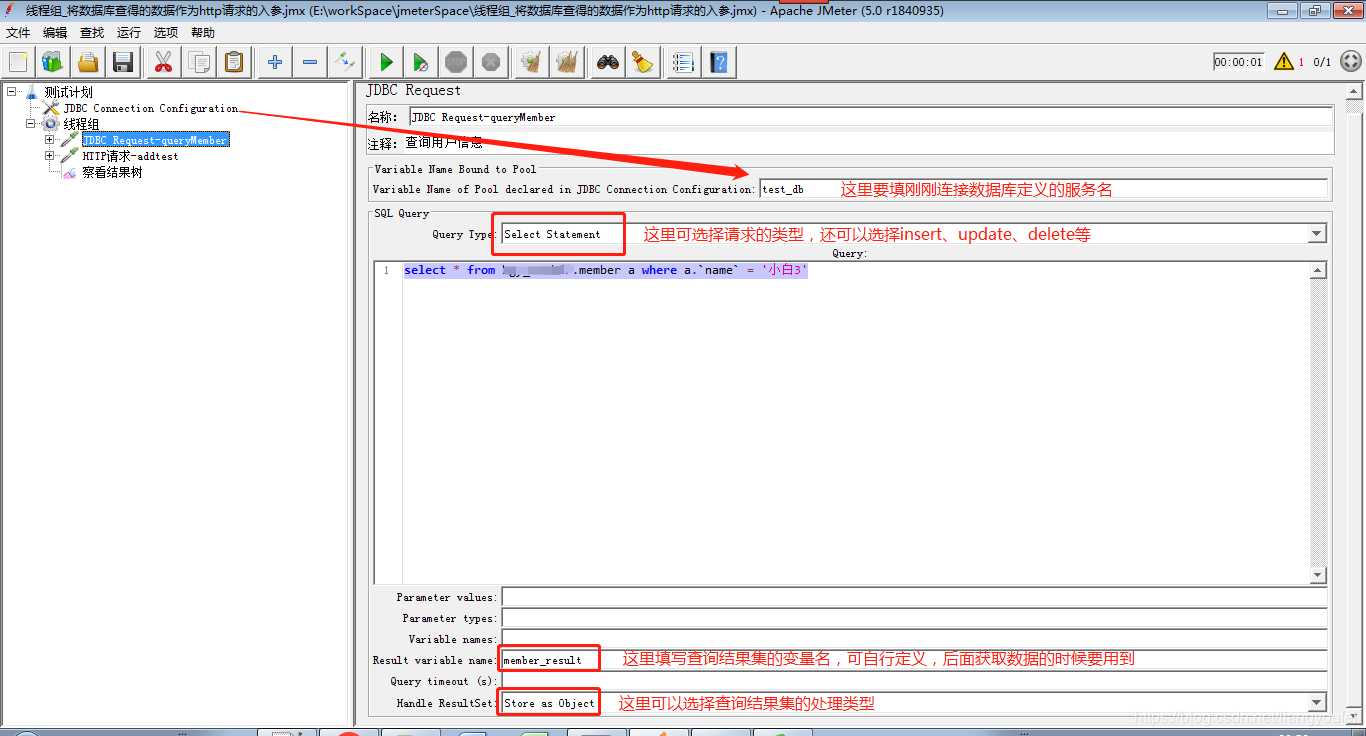Click the 注释 comment field
Viewport: 1366px width, 736px height.
[868, 143]
